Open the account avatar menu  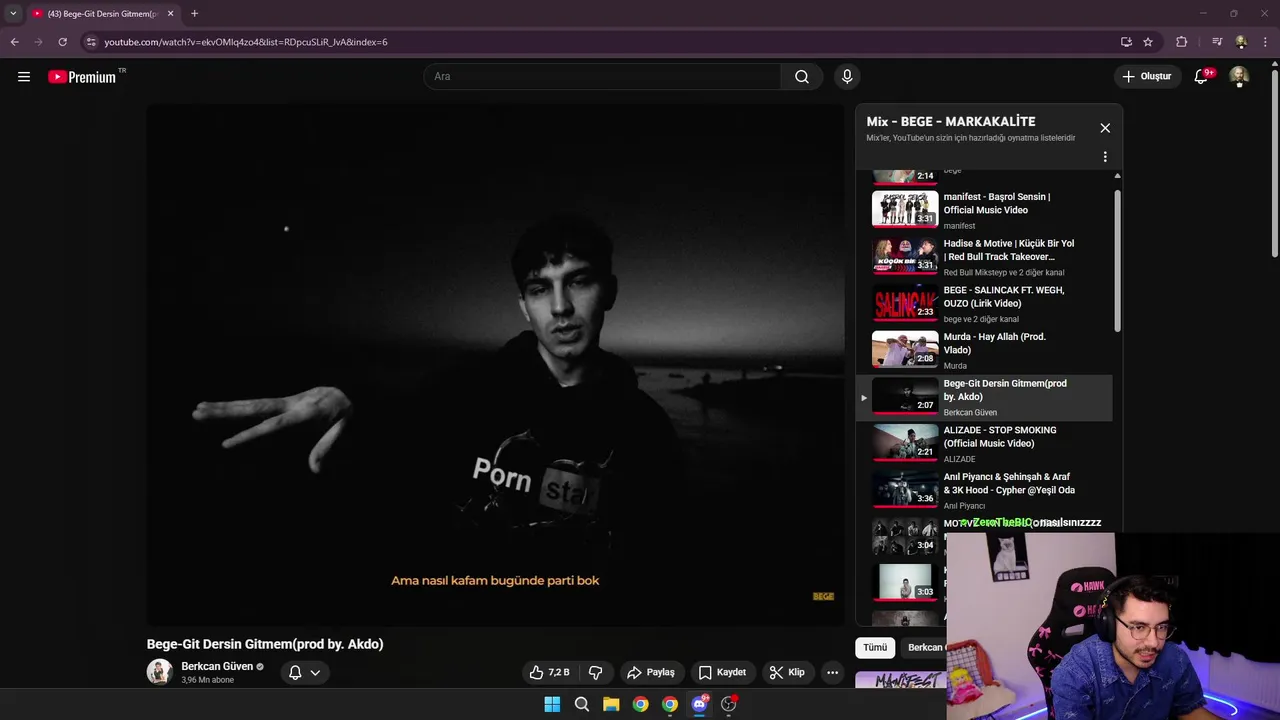coord(1239,77)
